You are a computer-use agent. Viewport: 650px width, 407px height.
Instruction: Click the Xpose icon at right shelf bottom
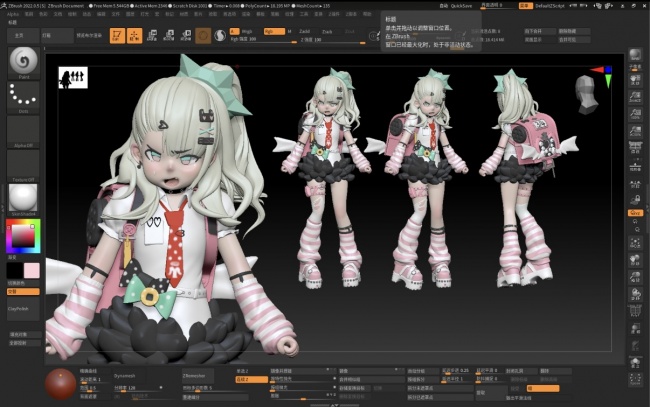(635, 379)
